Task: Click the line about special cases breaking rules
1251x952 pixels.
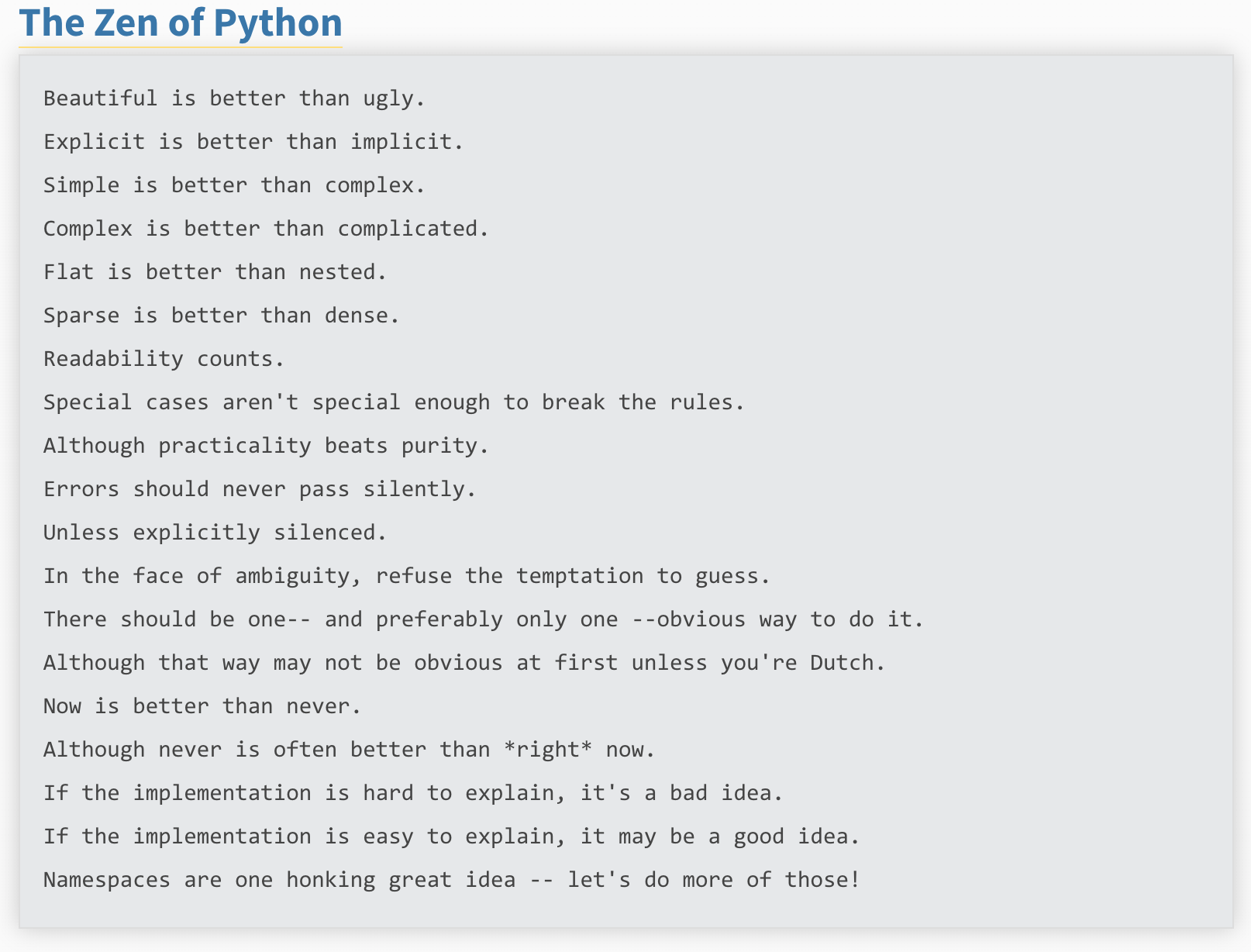Action: 394,402
